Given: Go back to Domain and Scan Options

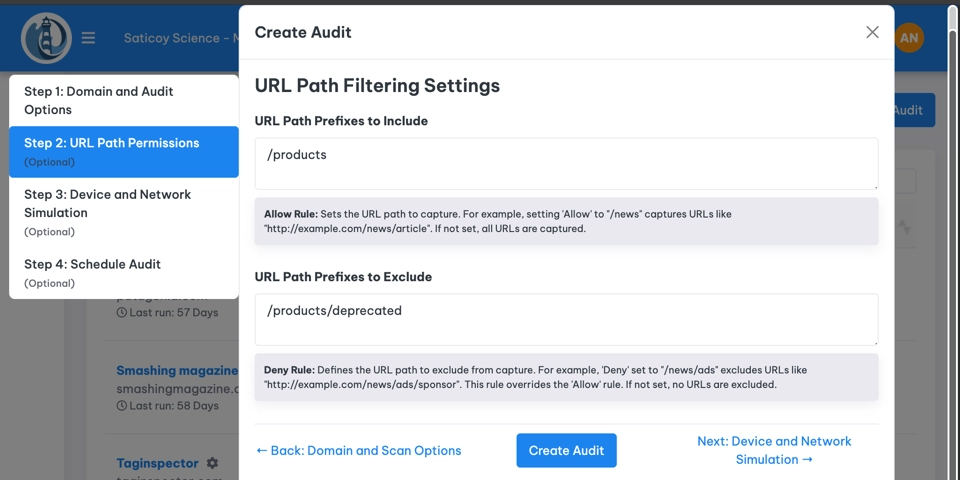Looking at the screenshot, I should (358, 451).
